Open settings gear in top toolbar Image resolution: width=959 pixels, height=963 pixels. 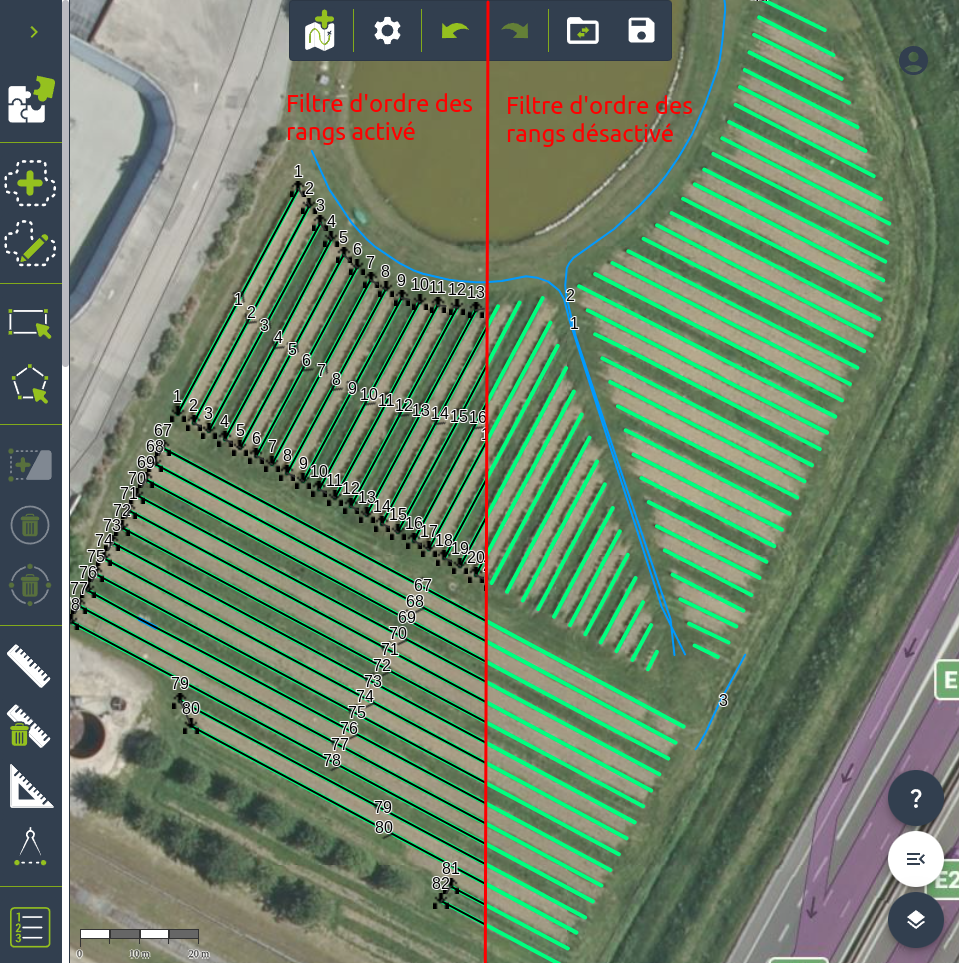coord(387,31)
